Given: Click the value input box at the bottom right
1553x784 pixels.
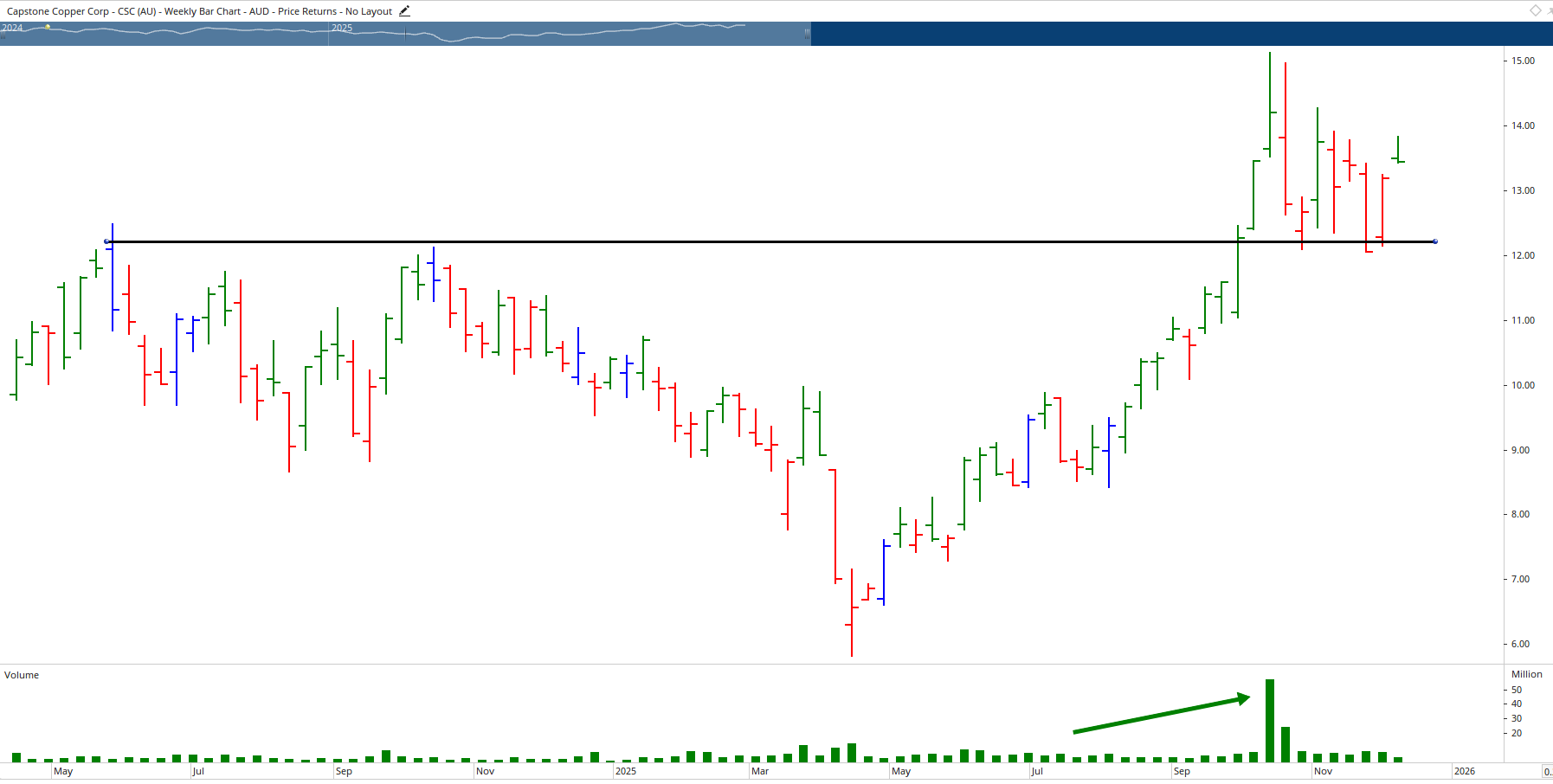Looking at the screenshot, I should click(1548, 770).
